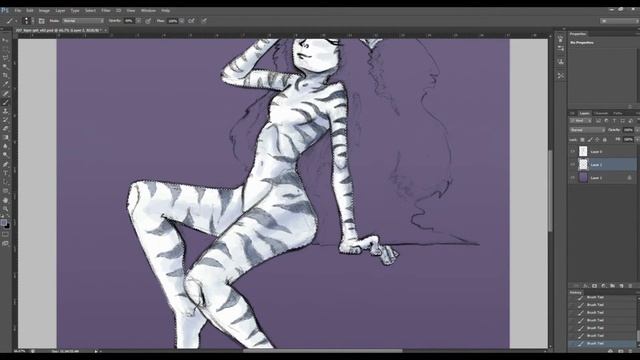Image resolution: width=640 pixels, height=360 pixels.
Task: Delete layer trash button
Action: [630, 286]
